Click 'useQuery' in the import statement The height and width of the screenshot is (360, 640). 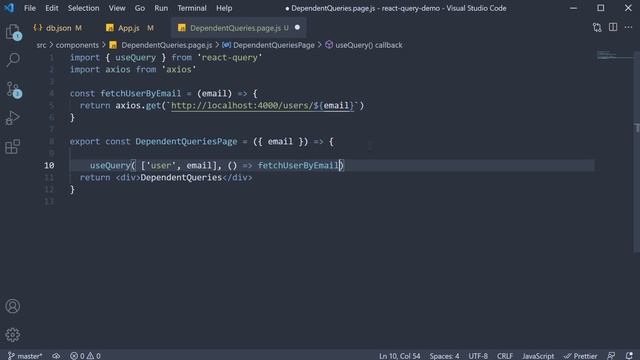(136, 58)
